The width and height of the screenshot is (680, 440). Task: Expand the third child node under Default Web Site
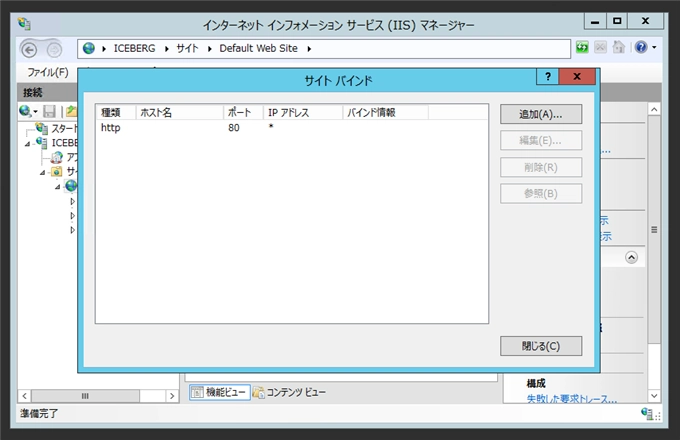click(x=72, y=230)
